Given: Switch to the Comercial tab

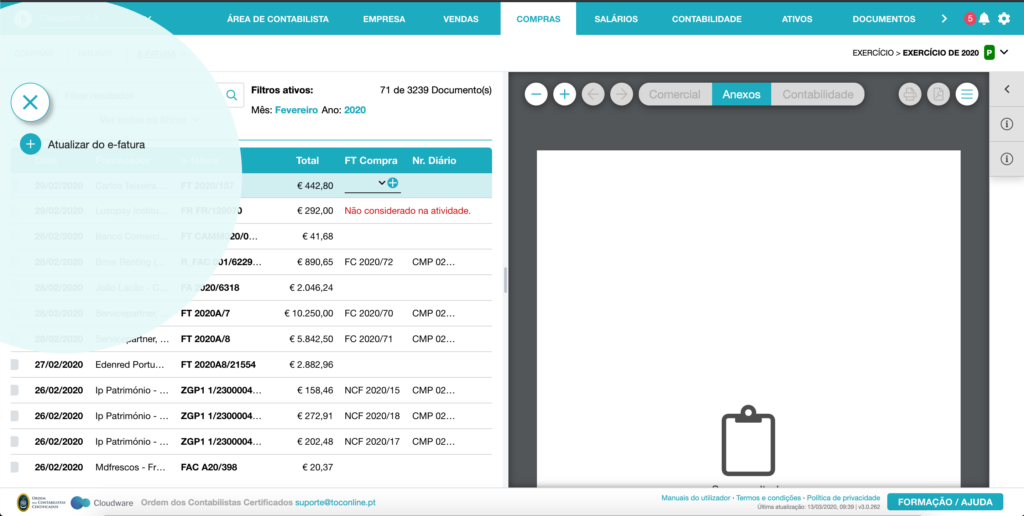Looking at the screenshot, I should click(675, 95).
